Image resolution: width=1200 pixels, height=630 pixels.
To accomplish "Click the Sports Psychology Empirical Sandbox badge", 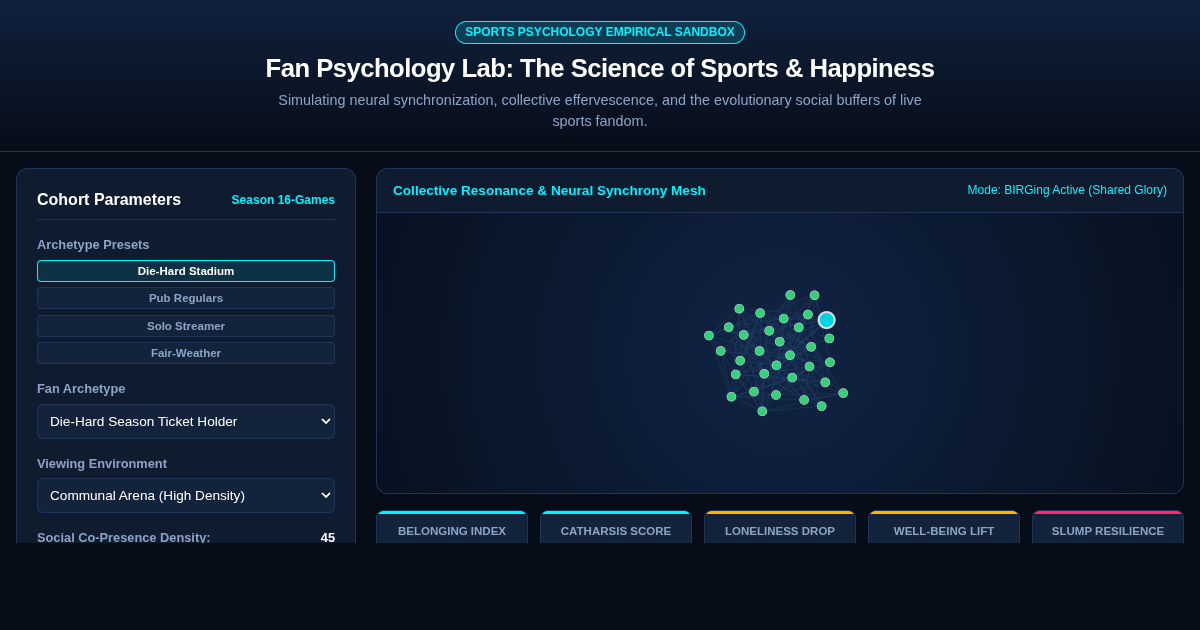I will point(600,32).
